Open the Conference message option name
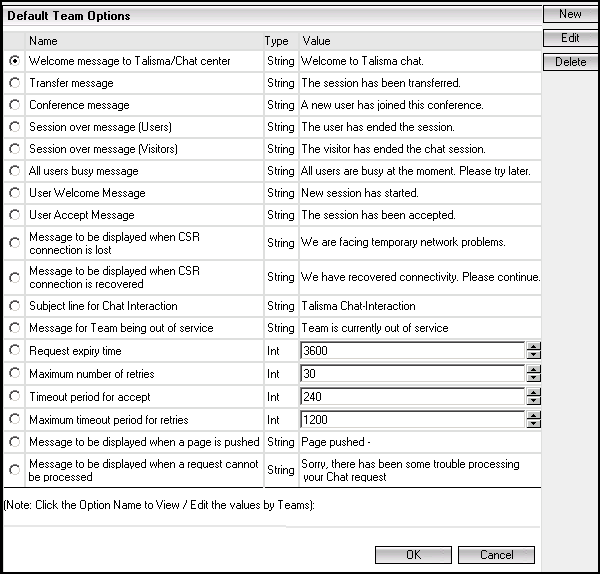 point(79,105)
